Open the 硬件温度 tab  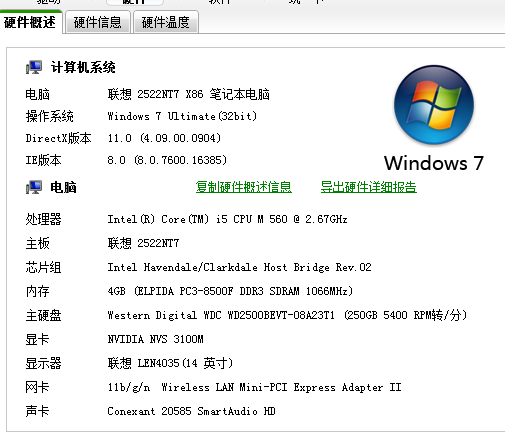[166, 22]
